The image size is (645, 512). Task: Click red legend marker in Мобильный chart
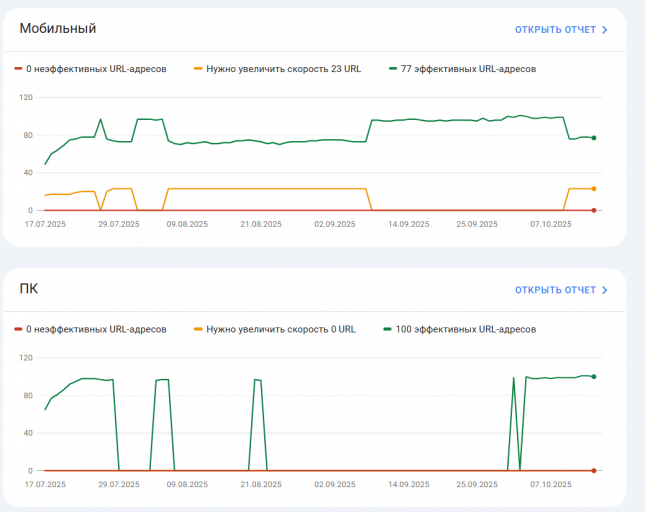[x=18, y=69]
